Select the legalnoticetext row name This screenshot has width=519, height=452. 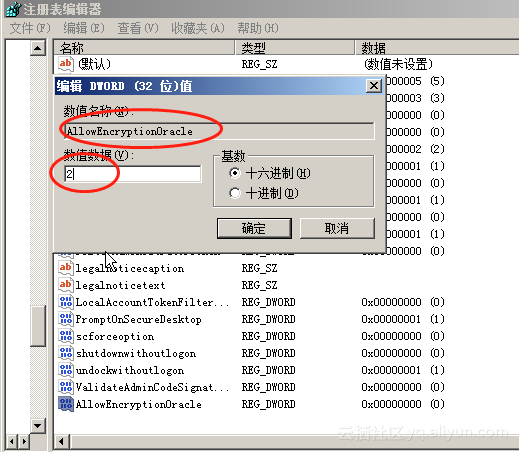click(120, 285)
